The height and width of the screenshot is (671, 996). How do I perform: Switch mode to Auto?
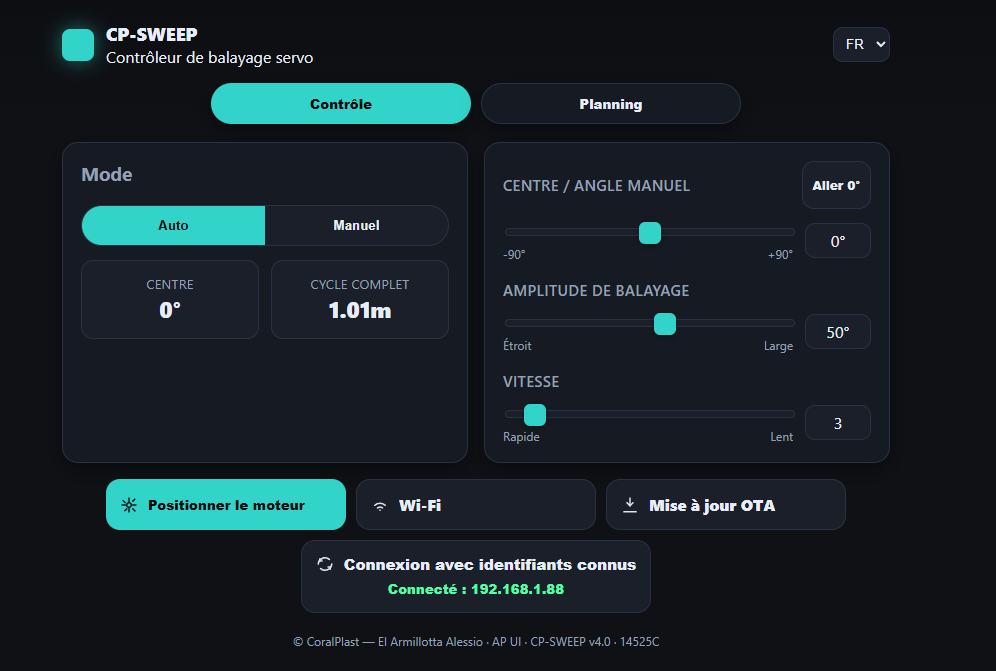coord(173,225)
